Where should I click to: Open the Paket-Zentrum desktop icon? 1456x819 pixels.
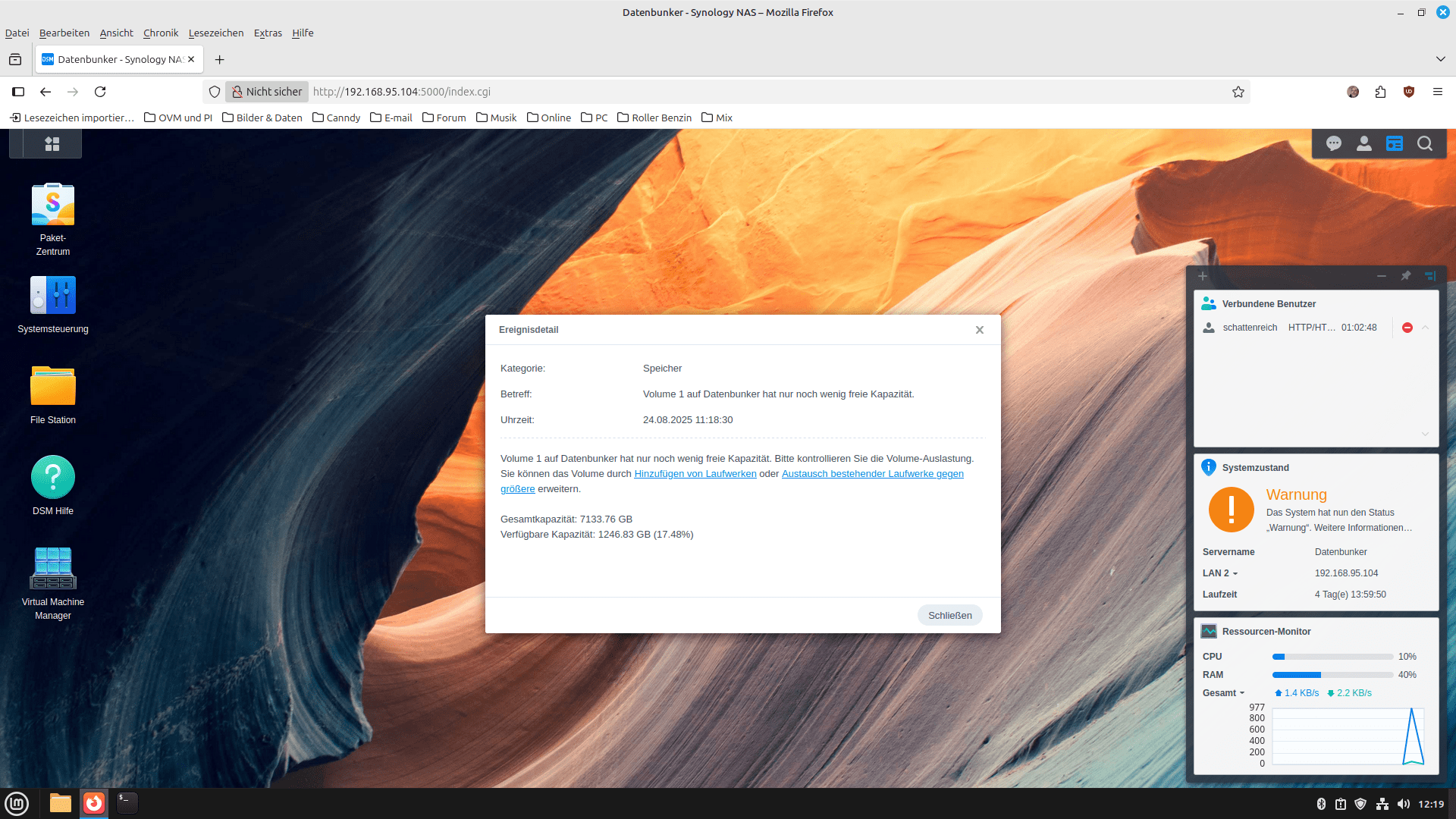coord(53,206)
